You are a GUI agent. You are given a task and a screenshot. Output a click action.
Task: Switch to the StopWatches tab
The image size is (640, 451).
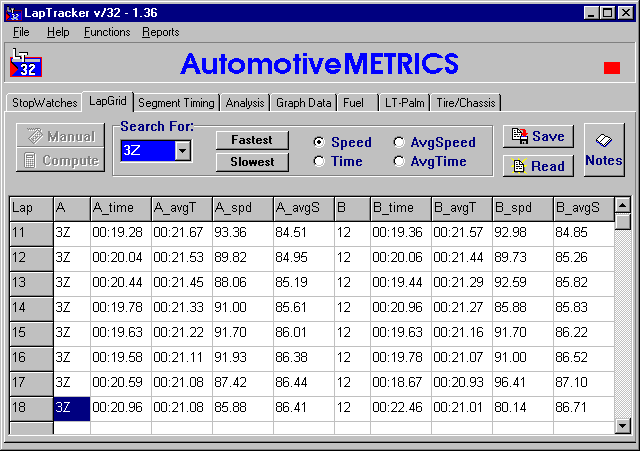pyautogui.click(x=44, y=103)
